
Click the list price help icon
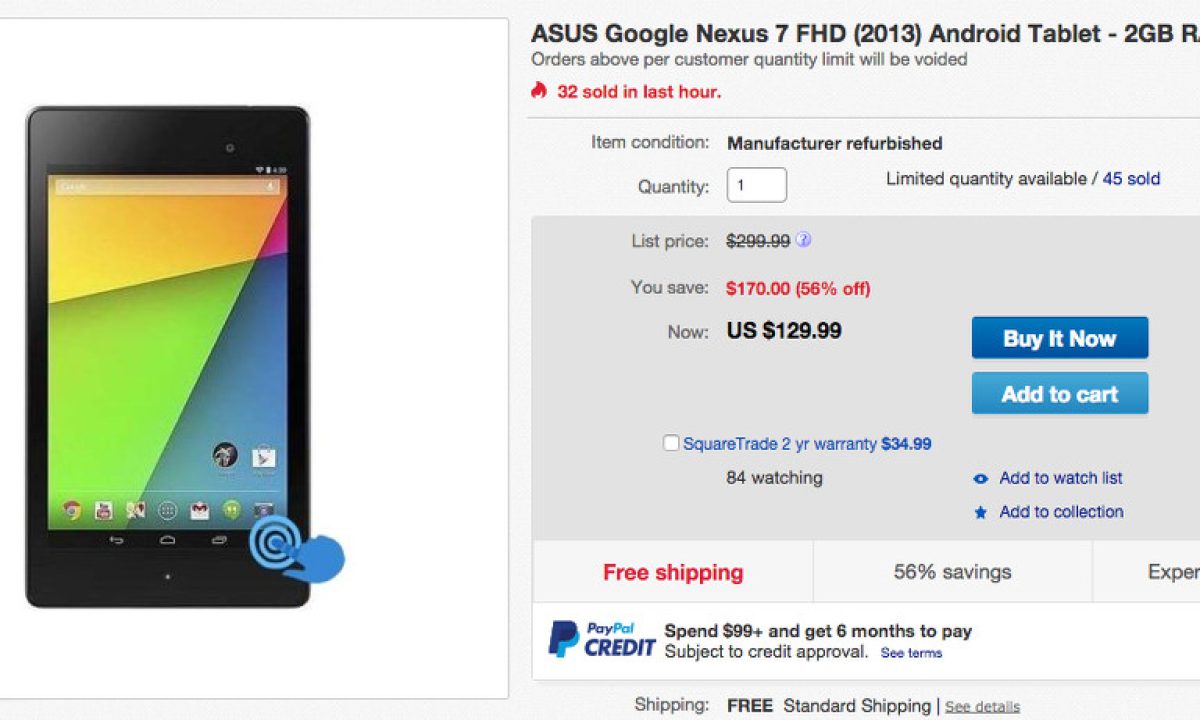point(803,240)
